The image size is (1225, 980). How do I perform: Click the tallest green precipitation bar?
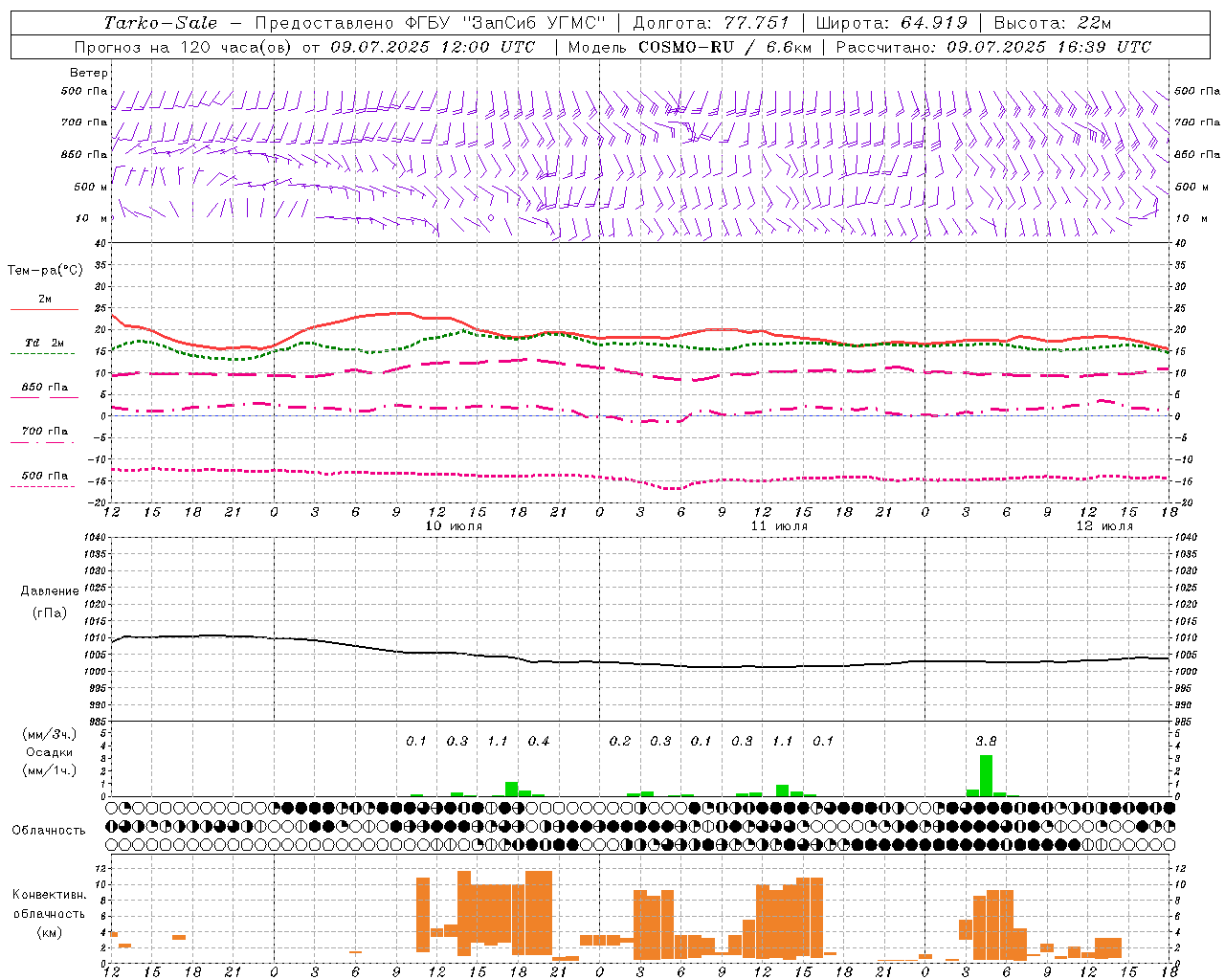click(986, 776)
